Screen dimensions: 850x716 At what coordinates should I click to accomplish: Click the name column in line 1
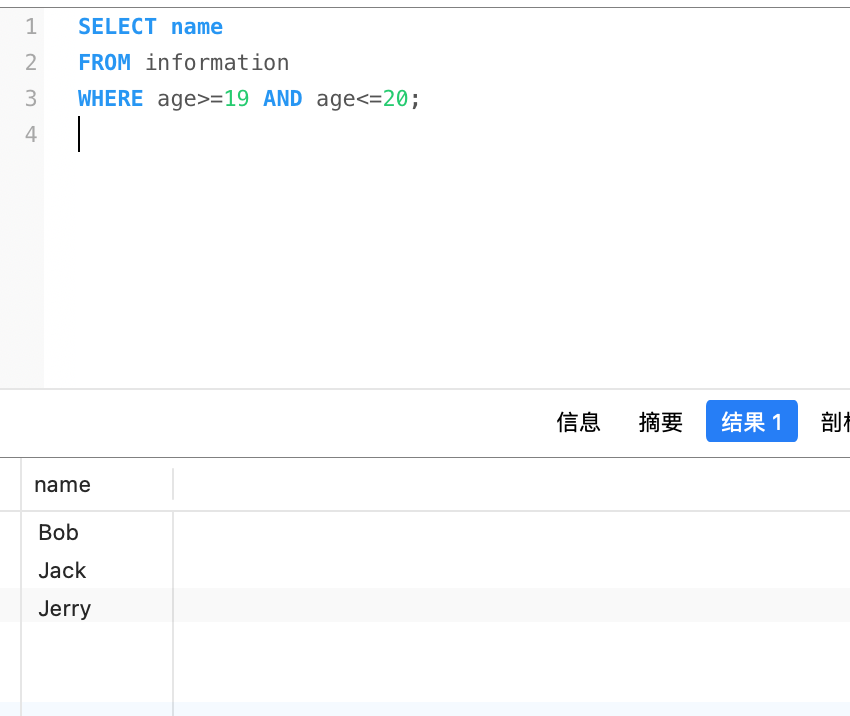tap(196, 26)
